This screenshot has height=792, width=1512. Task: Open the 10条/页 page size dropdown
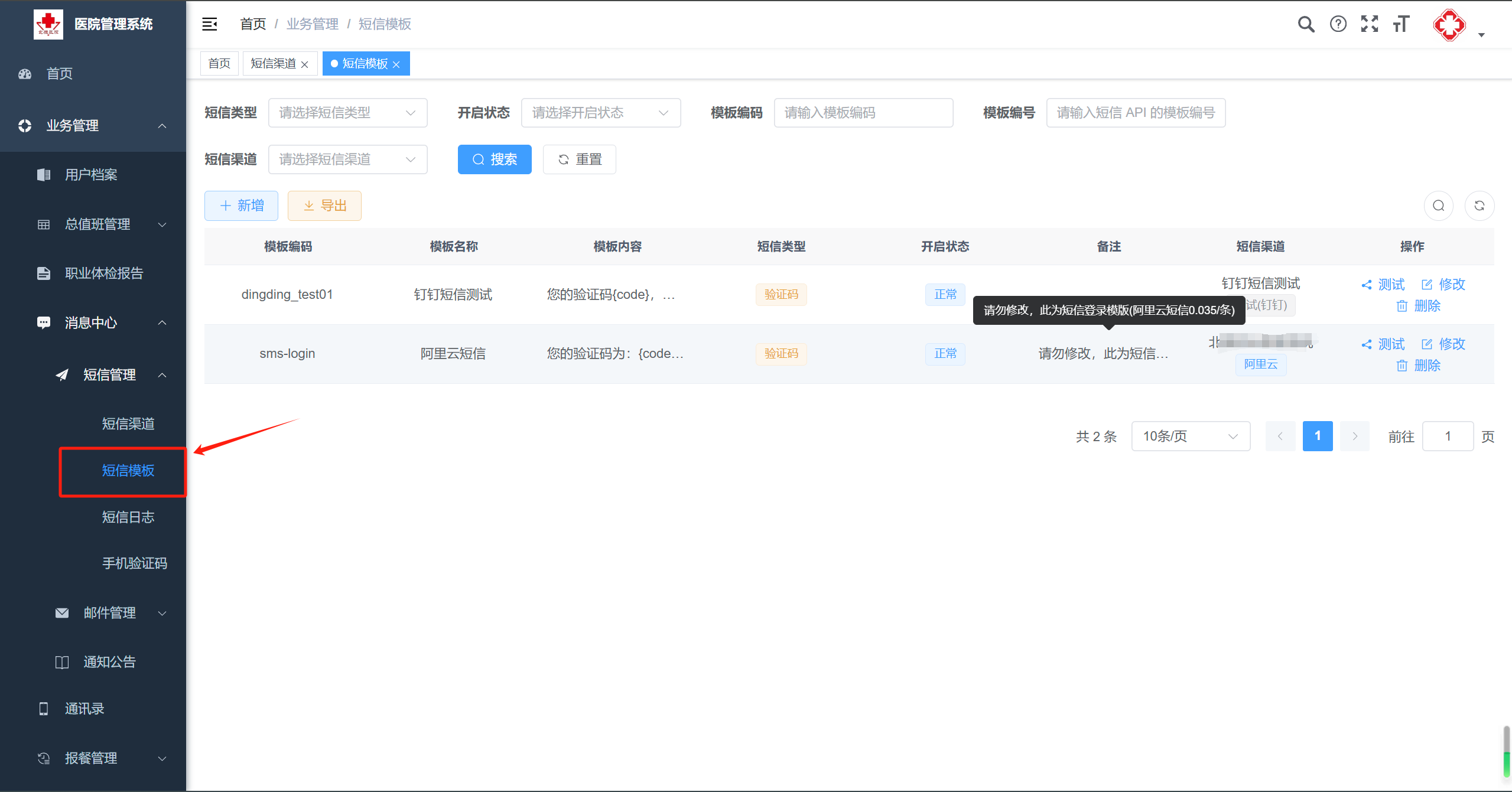[x=1190, y=436]
